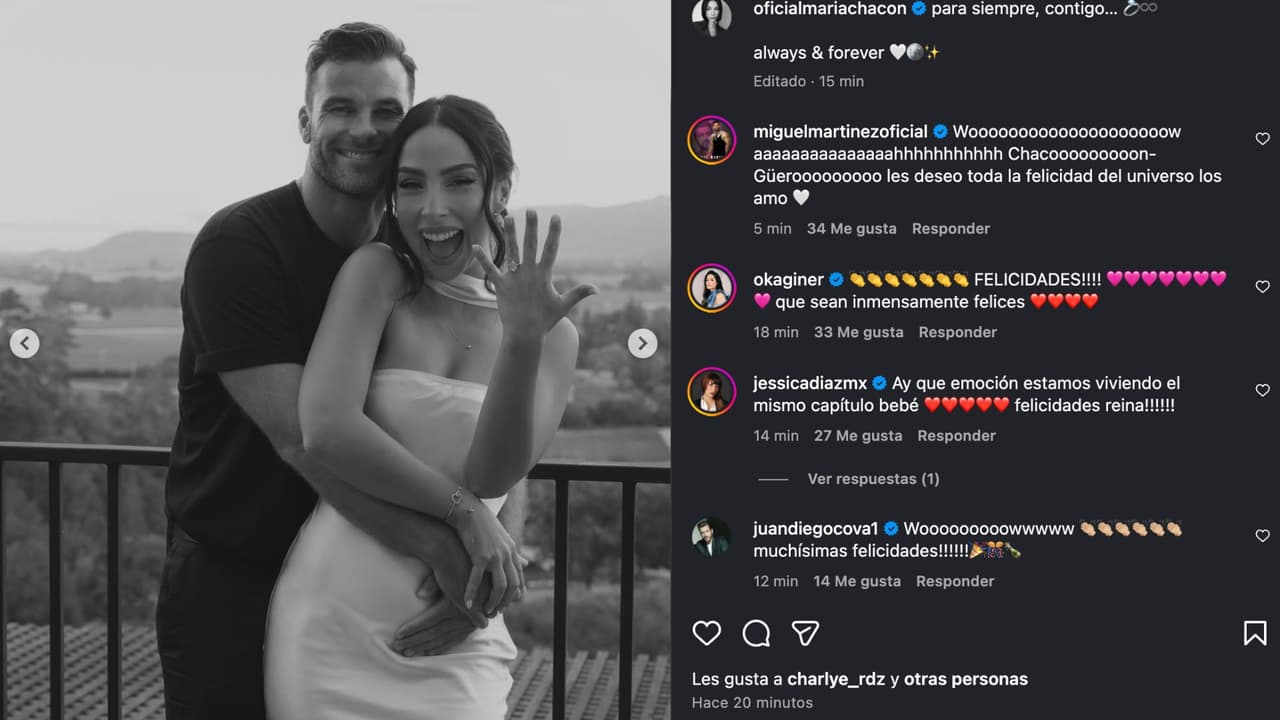The image size is (1280, 720).
Task: Like okaginer's FELICIDADES comment
Action: click(1262, 287)
